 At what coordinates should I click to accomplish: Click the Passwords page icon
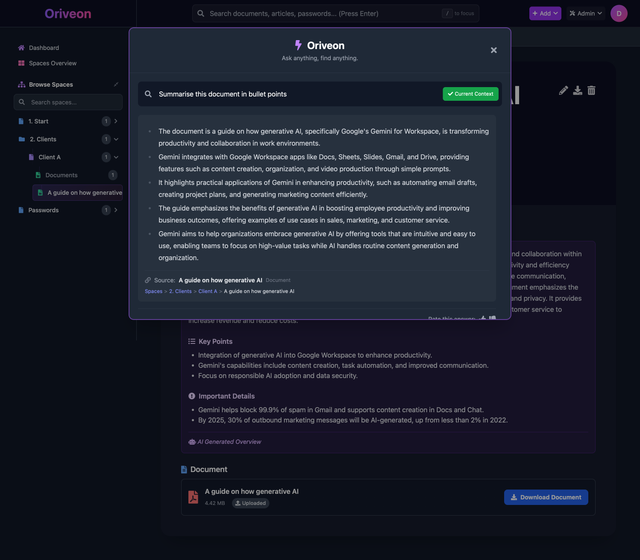click(x=21, y=210)
